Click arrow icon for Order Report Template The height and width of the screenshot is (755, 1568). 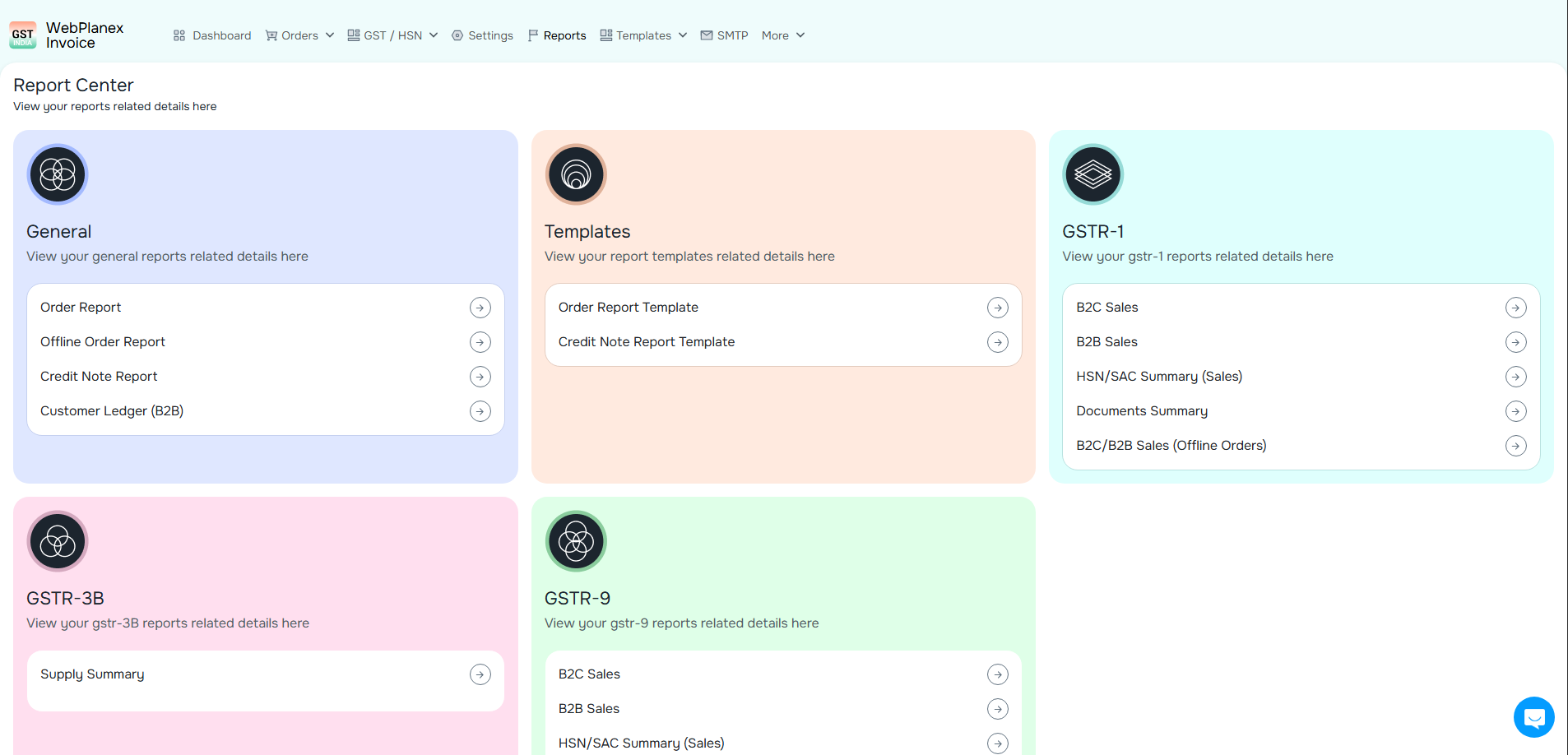997,308
